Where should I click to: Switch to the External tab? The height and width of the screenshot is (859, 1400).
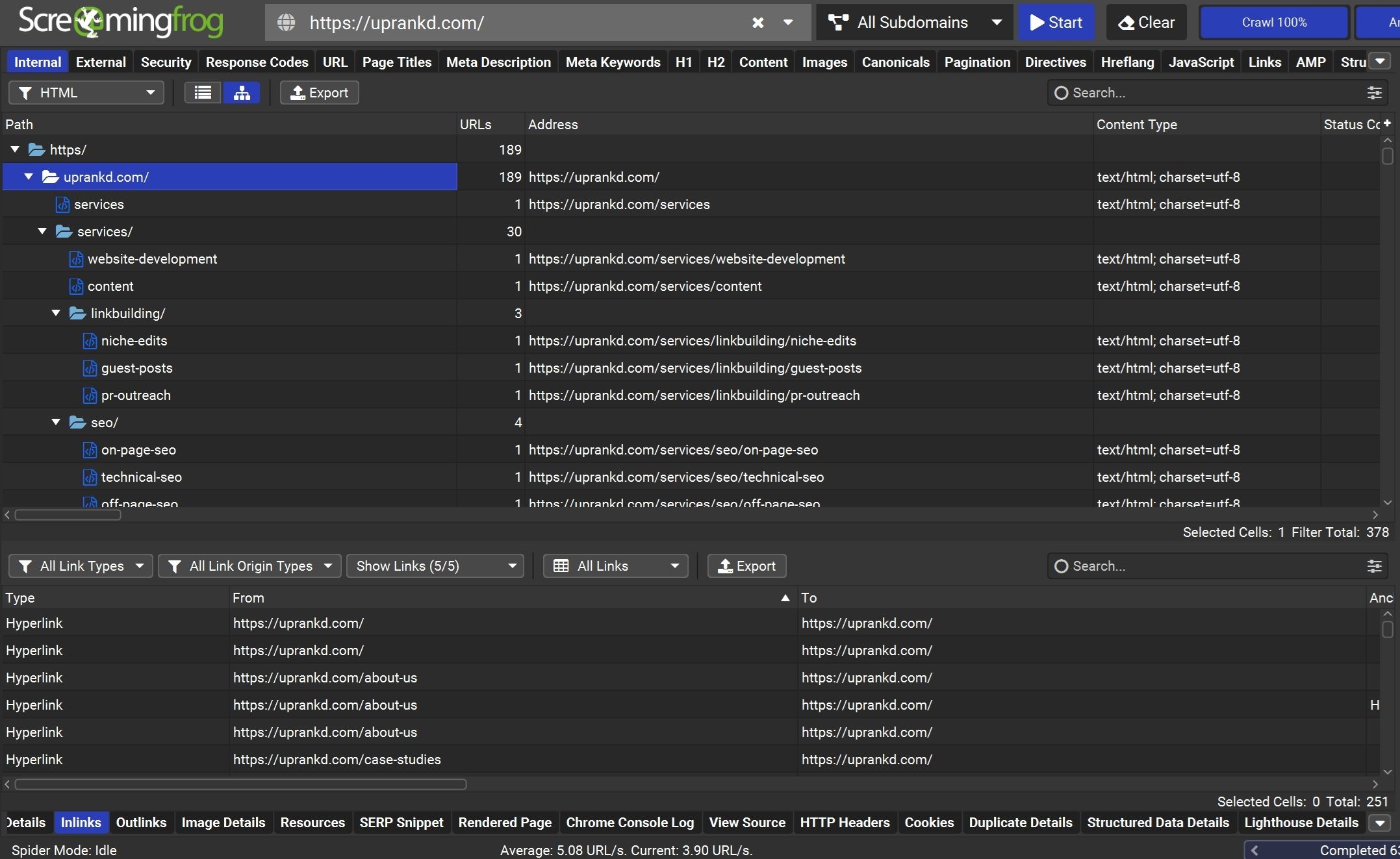pyautogui.click(x=101, y=62)
